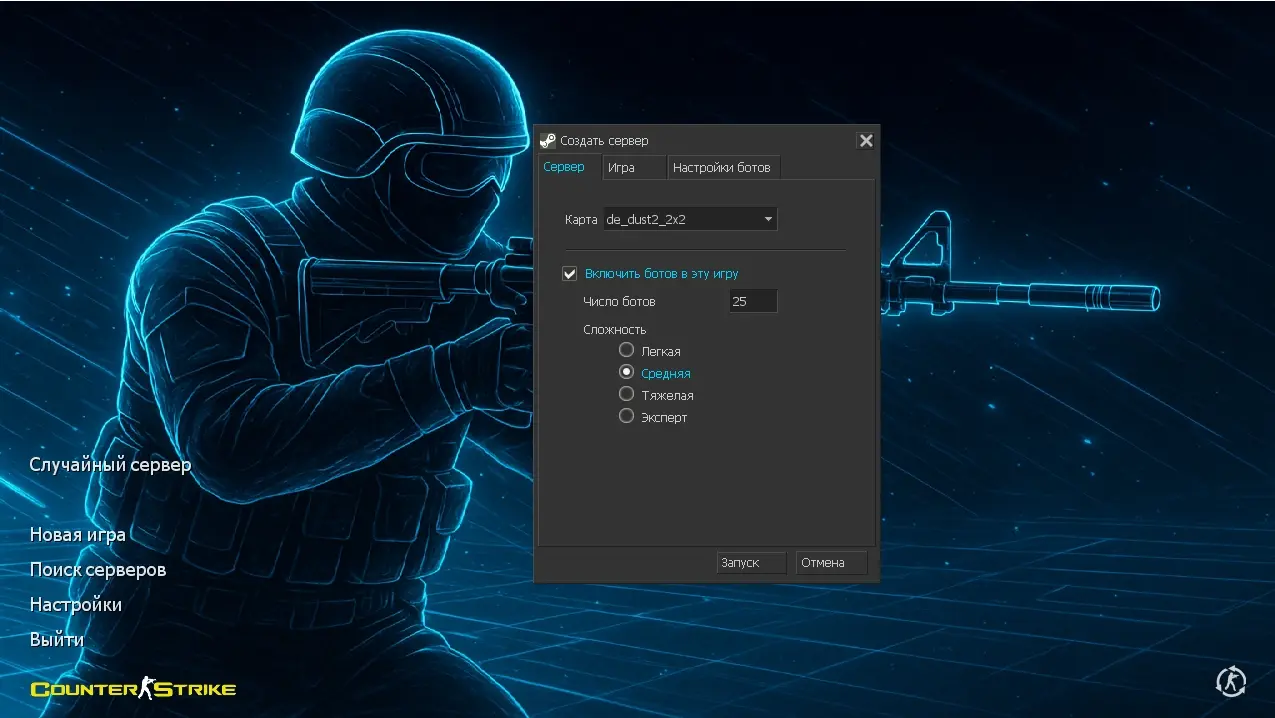Open Поиск серверов menu item

98,570
